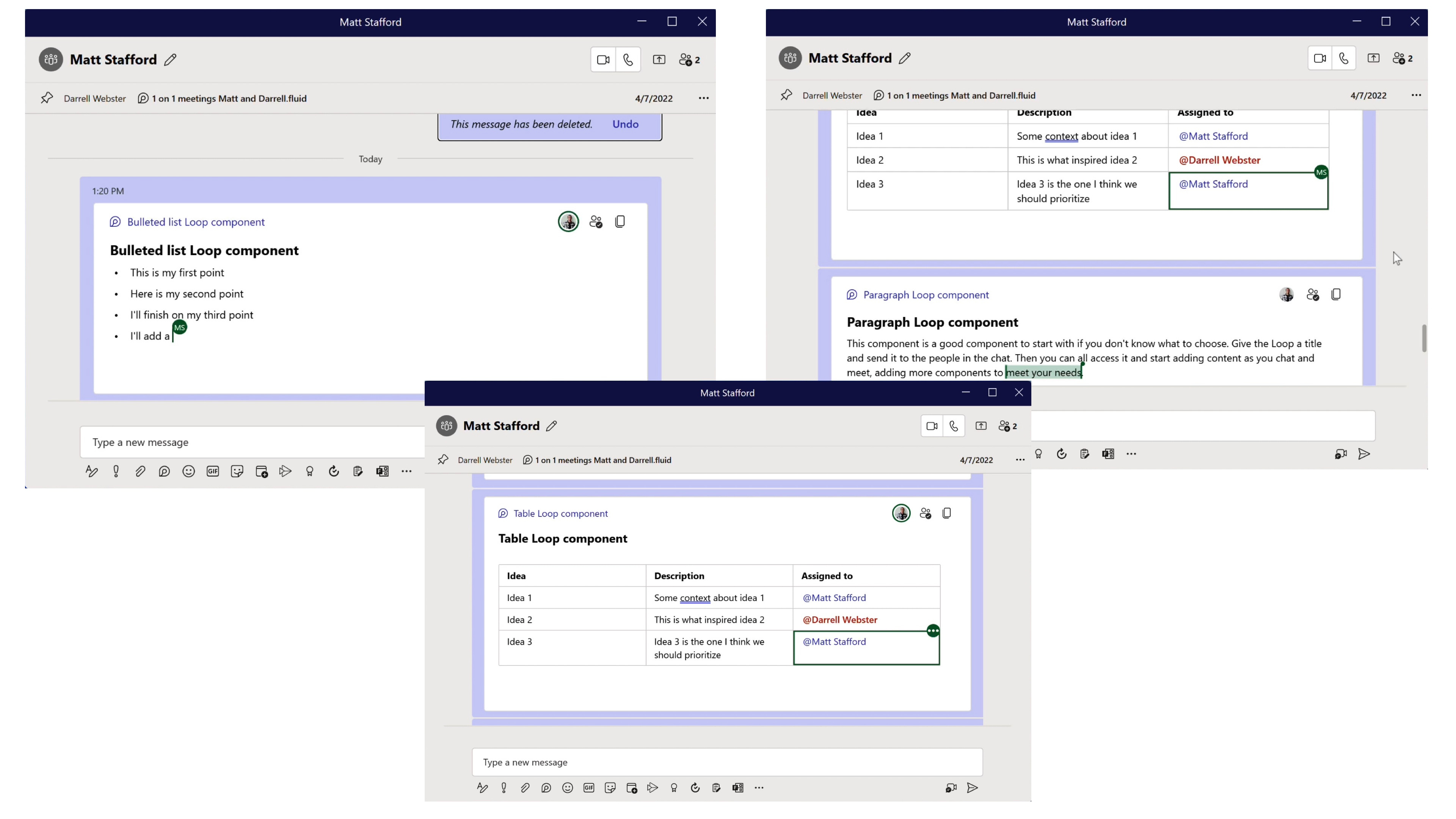Screen dimensions: 1456x819
Task: Open emoji picker in the bottom table window toolbar
Action: 568,788
